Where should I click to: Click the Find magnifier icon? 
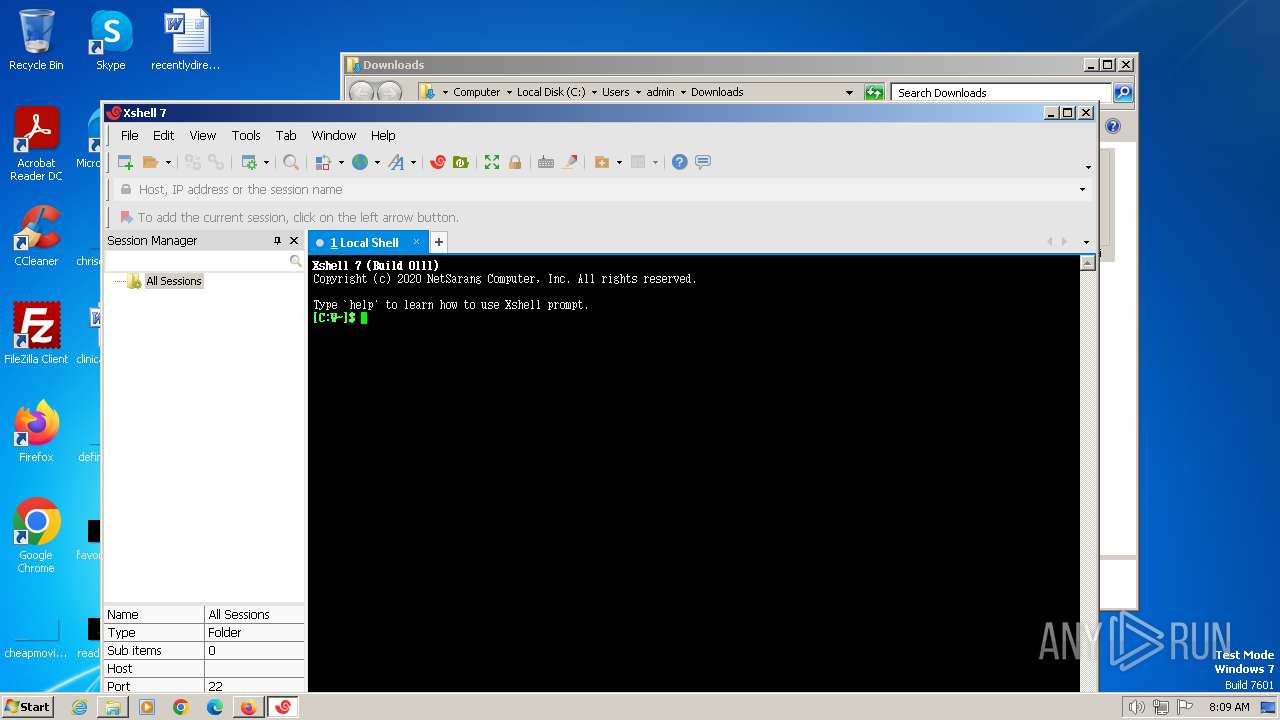pyautogui.click(x=290, y=162)
